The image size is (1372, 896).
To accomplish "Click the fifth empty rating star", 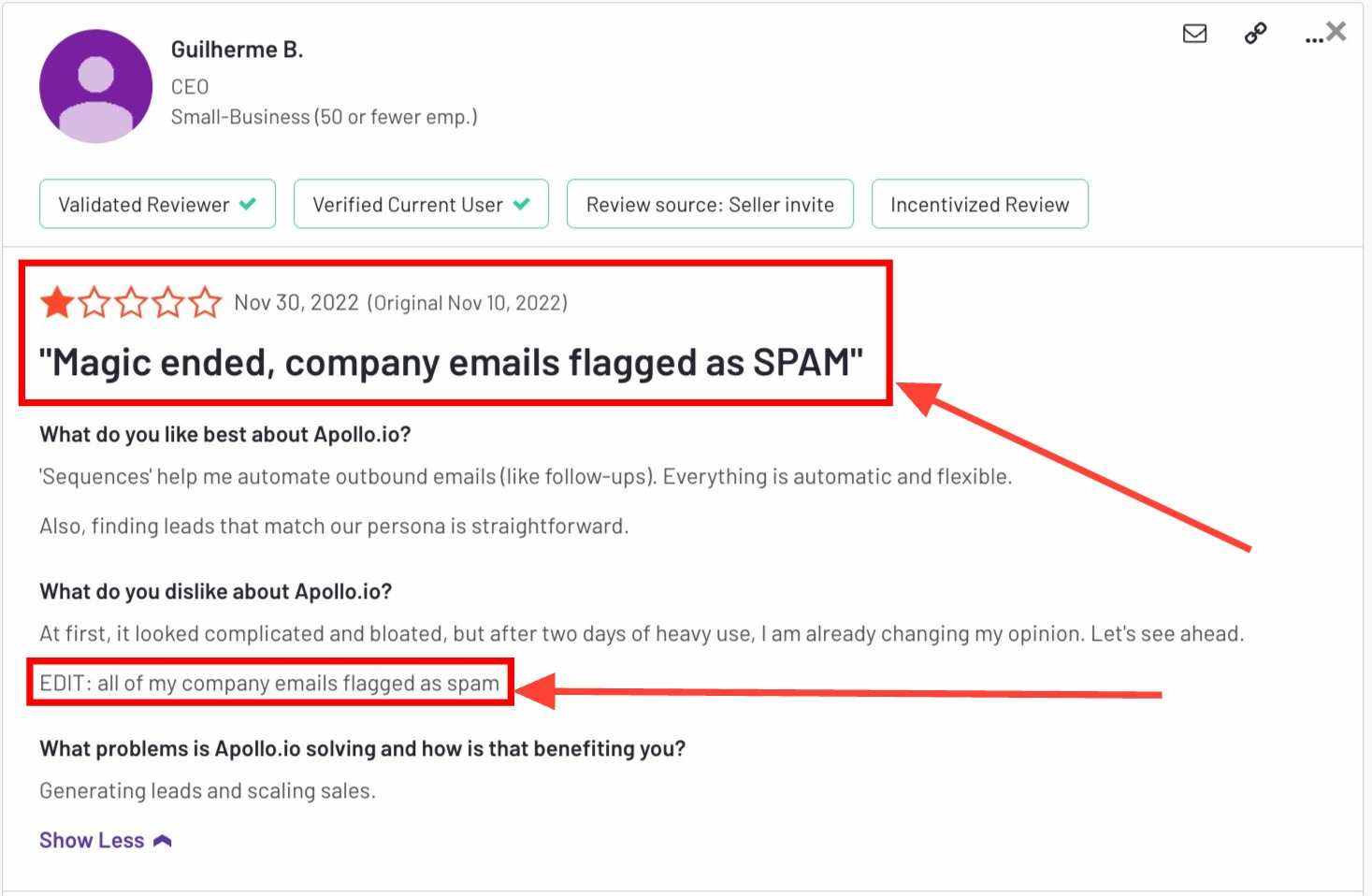I will pos(207,301).
